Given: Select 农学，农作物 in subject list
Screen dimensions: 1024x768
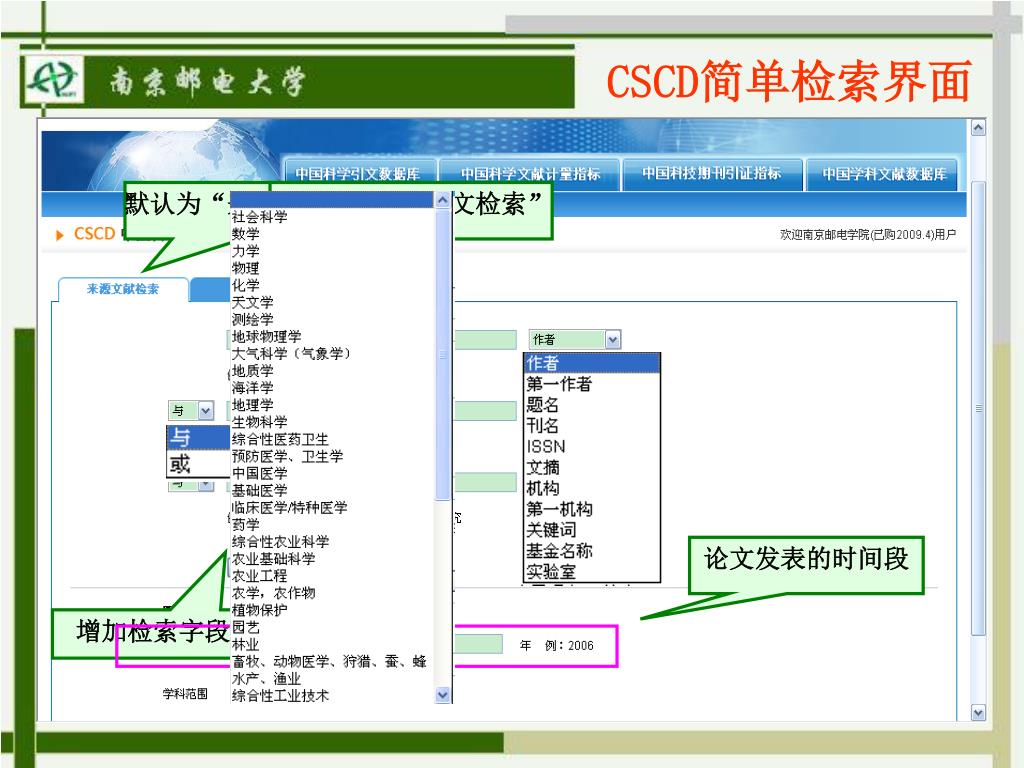Looking at the screenshot, I should (332, 593).
